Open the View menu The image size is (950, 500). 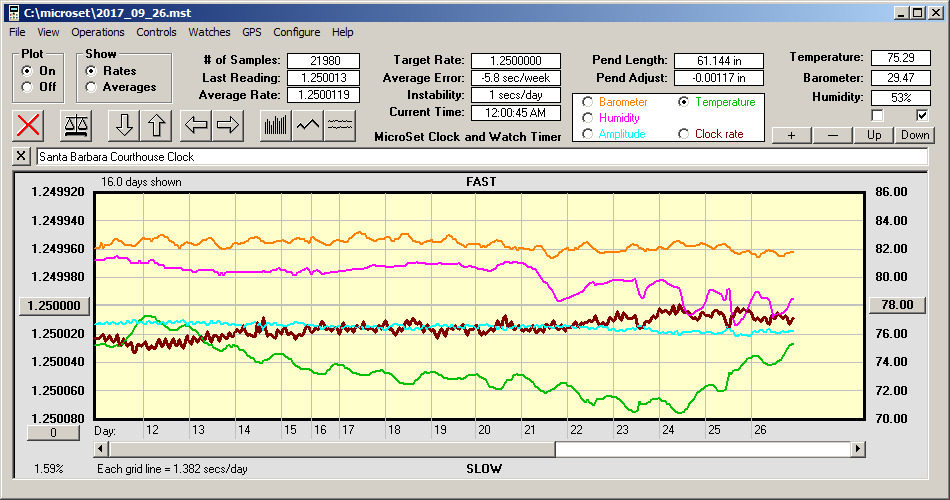pyautogui.click(x=48, y=32)
